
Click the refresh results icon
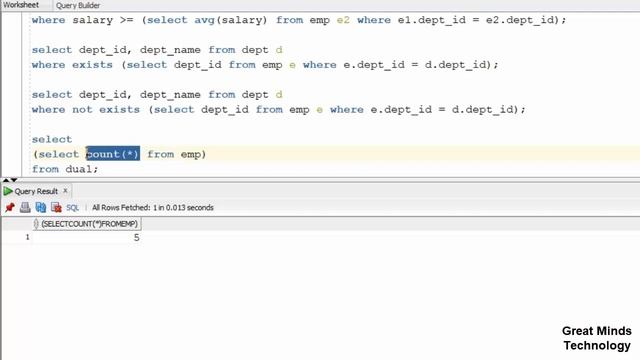(41, 207)
